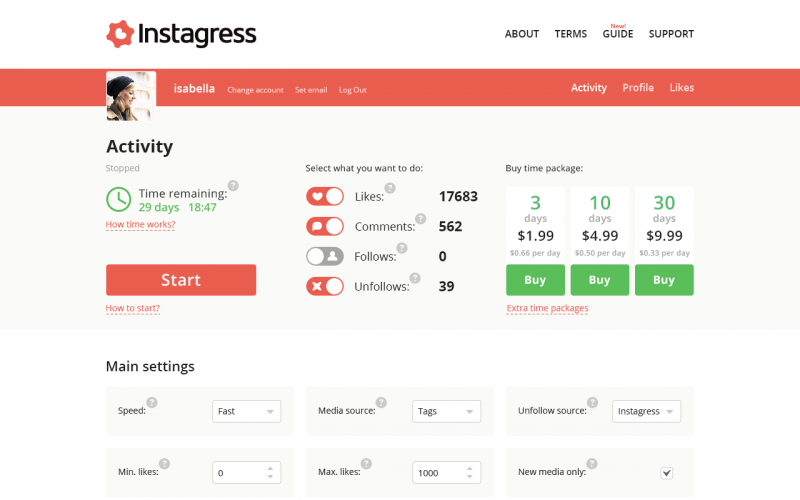
Task: Click isabella's profile picture thumbnail
Action: click(x=131, y=96)
